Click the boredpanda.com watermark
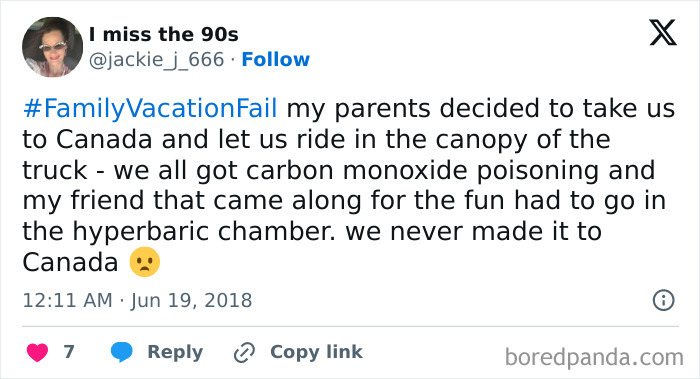Image resolution: width=700 pixels, height=379 pixels. pos(594,357)
